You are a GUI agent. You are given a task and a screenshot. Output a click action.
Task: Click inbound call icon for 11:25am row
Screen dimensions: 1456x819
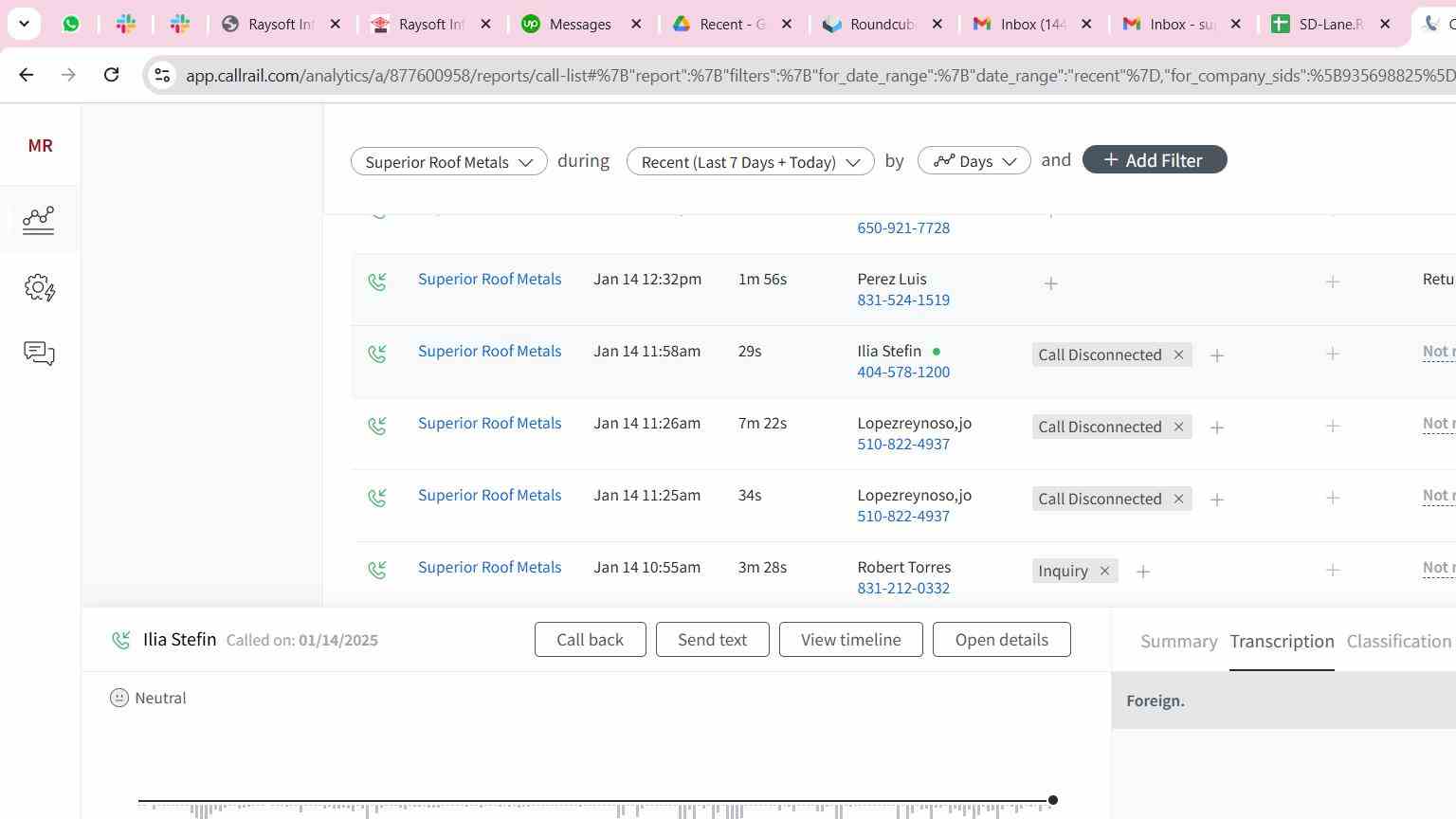pos(377,498)
